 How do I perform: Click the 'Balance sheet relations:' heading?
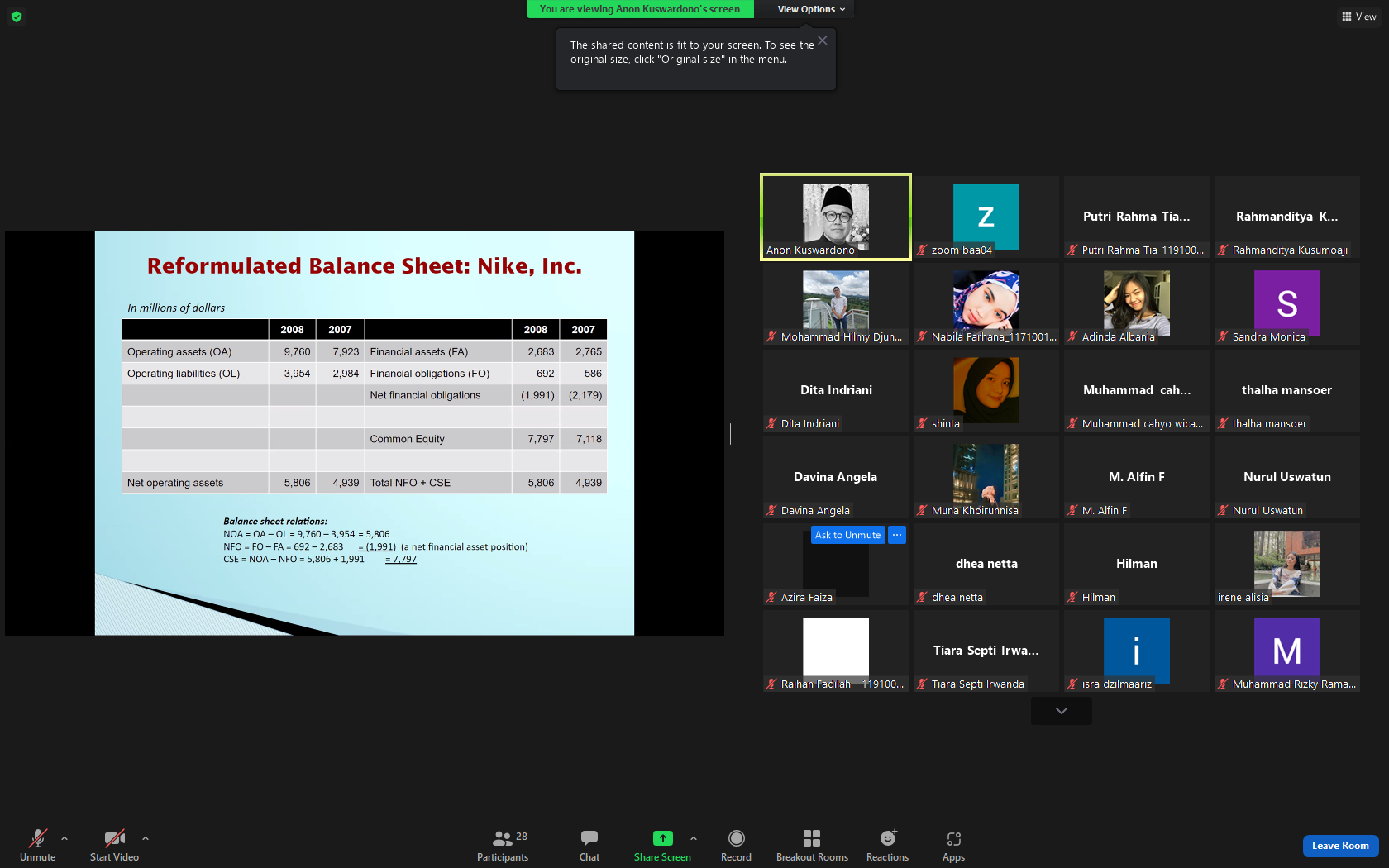pyautogui.click(x=275, y=522)
